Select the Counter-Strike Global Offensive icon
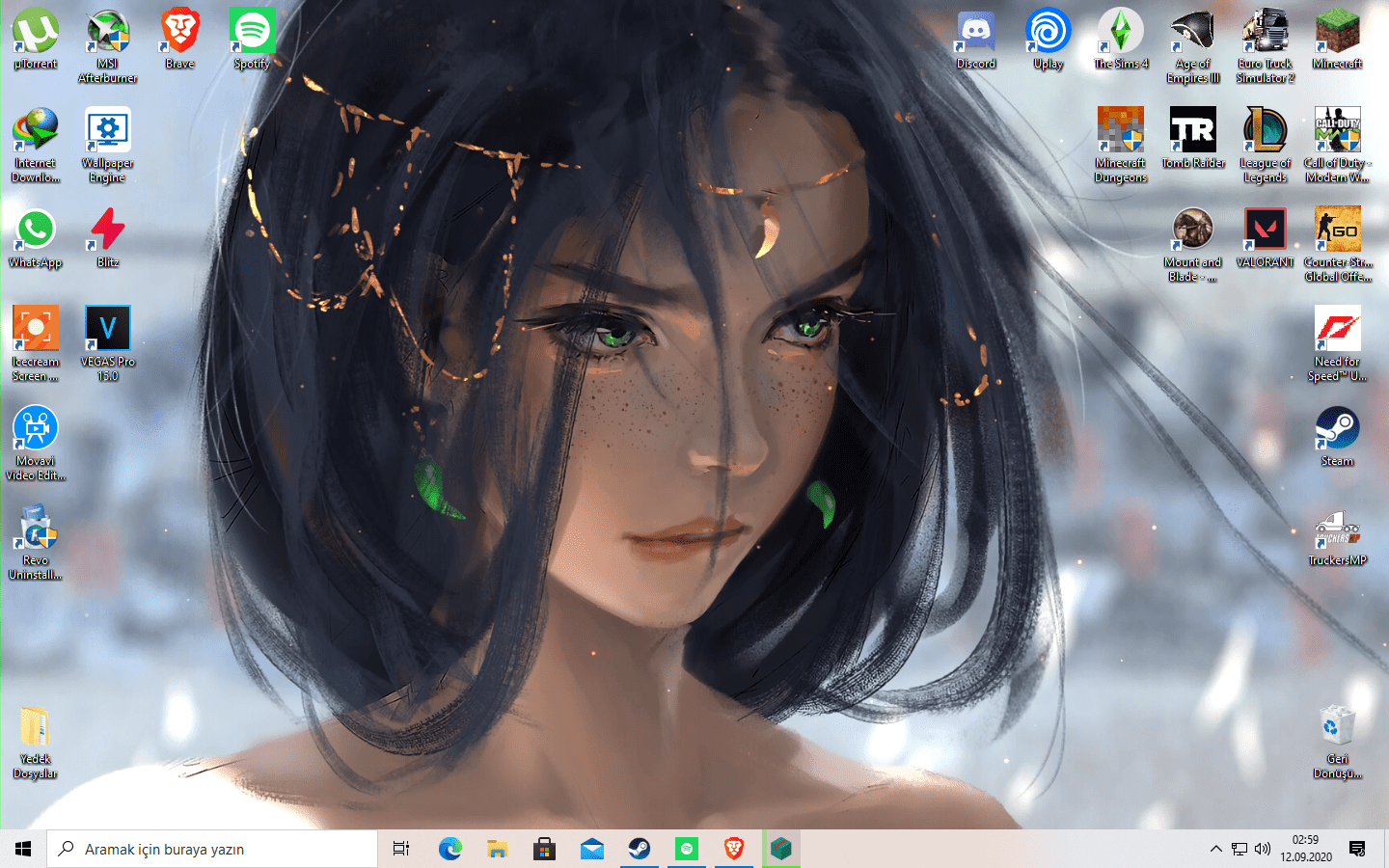 click(x=1338, y=244)
